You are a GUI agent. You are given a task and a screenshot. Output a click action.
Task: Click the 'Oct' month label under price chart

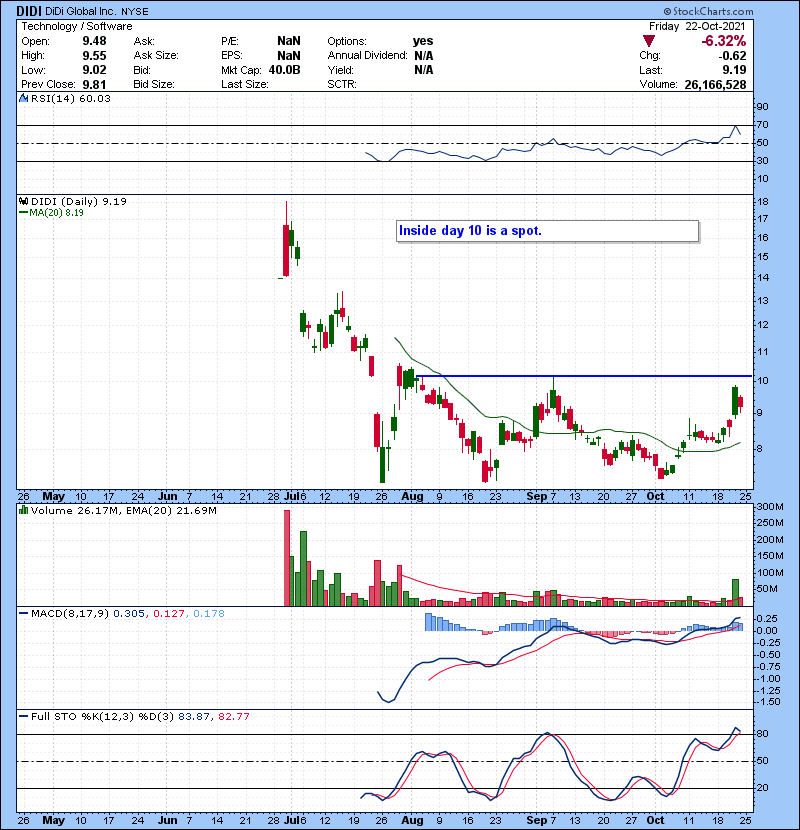[655, 497]
